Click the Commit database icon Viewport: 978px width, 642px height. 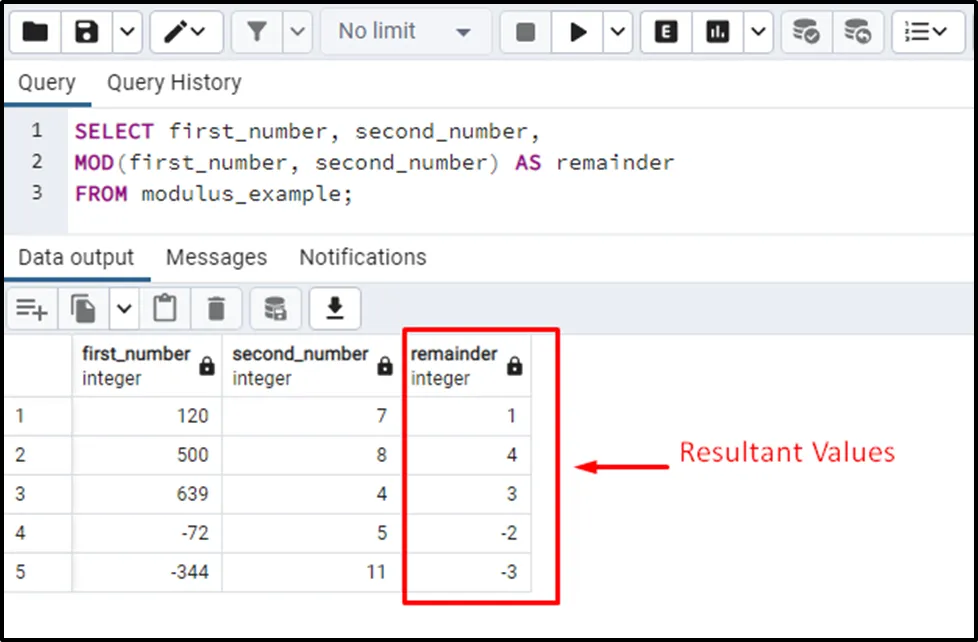[806, 32]
